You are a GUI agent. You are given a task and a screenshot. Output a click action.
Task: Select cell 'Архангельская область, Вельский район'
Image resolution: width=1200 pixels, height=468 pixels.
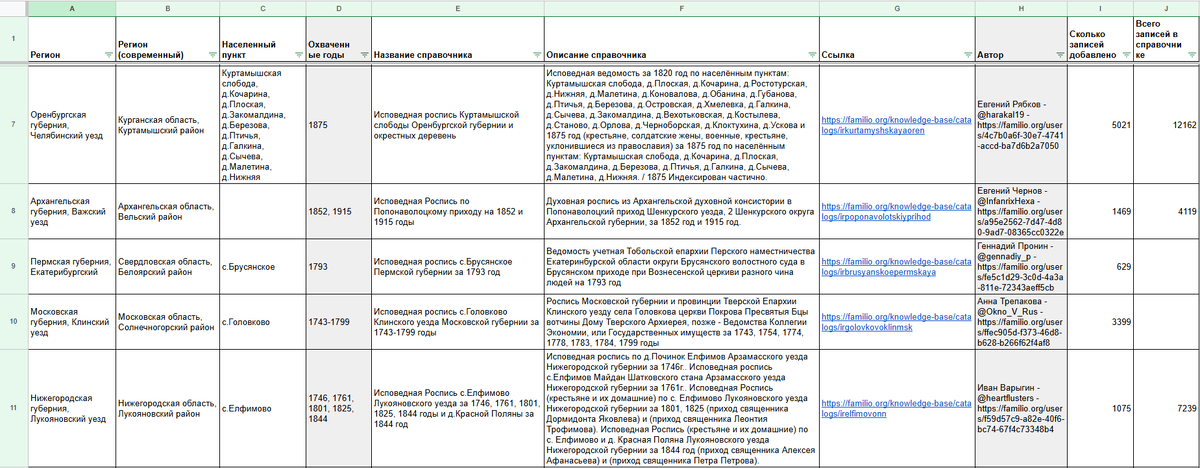click(x=167, y=211)
